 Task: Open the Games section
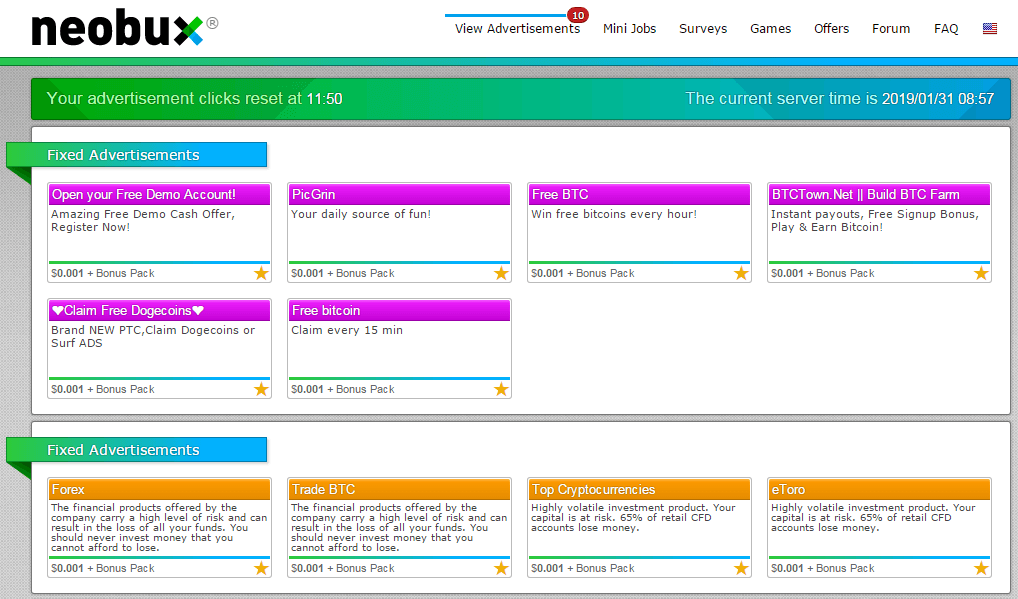(x=770, y=29)
